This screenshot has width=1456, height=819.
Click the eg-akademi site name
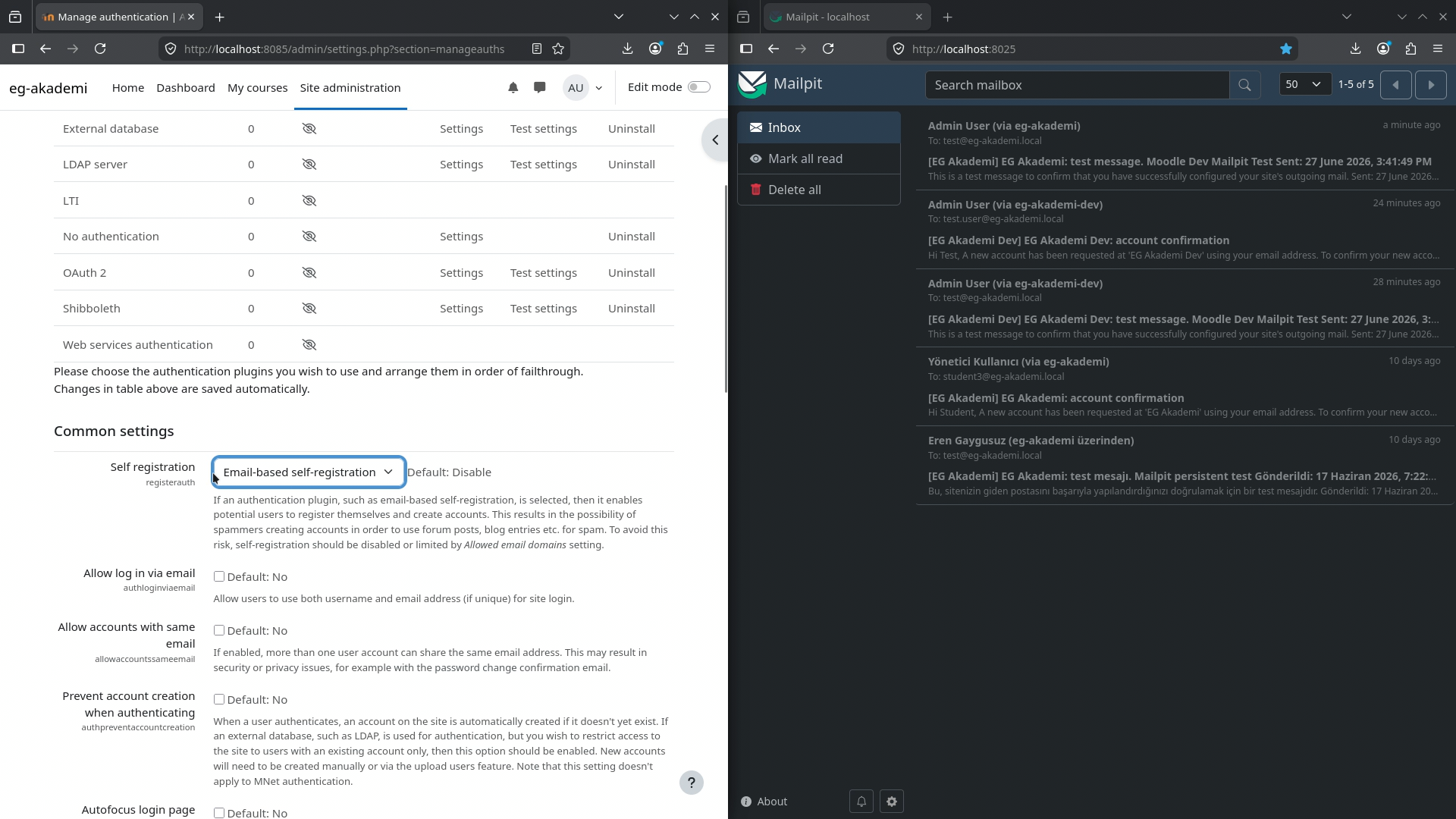[49, 88]
